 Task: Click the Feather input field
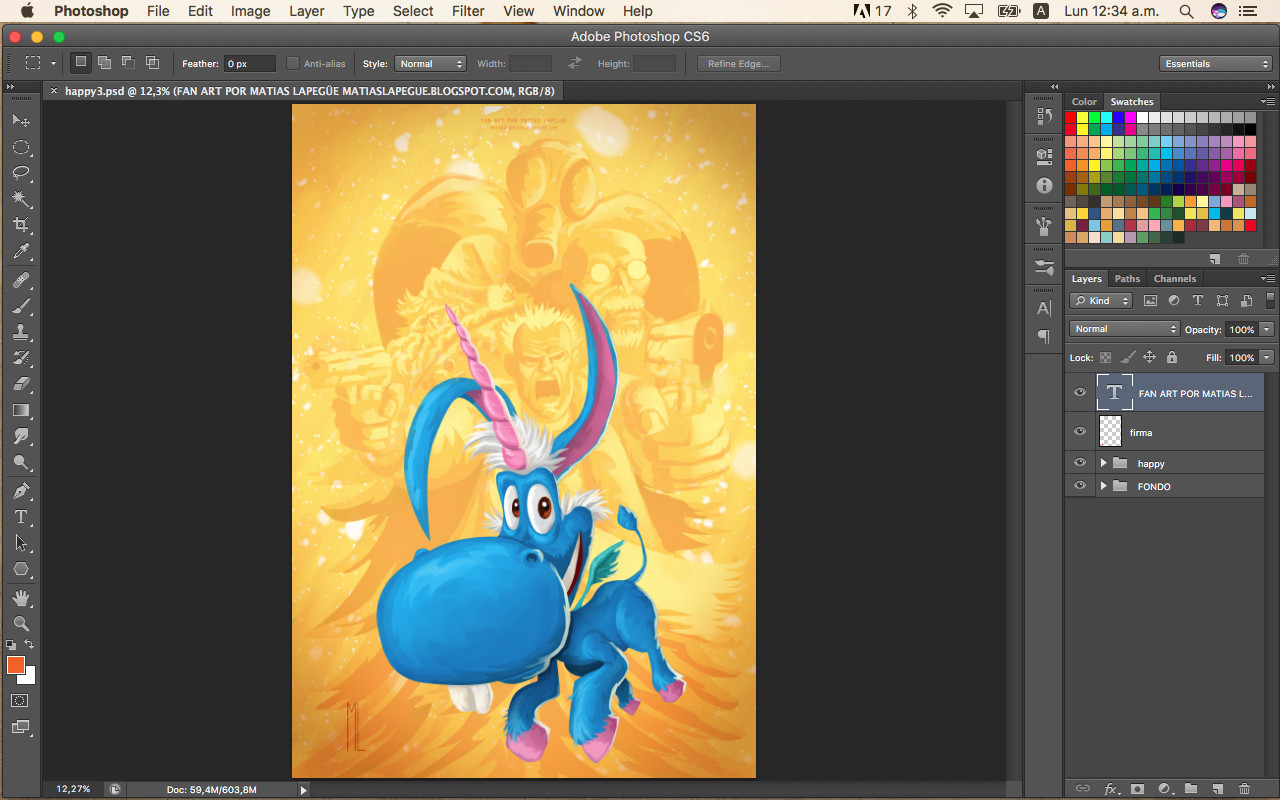[249, 64]
